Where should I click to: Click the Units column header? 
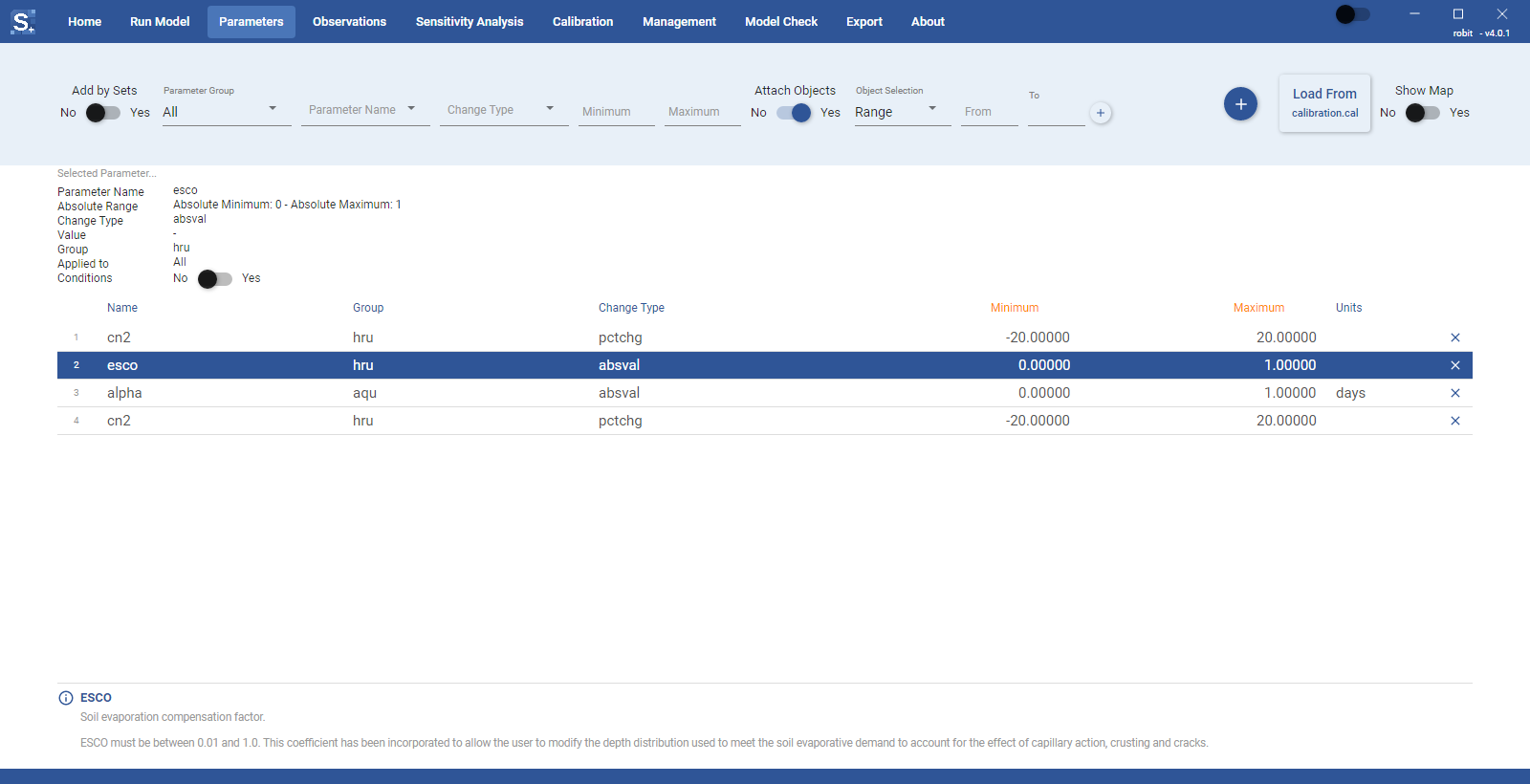click(x=1348, y=308)
